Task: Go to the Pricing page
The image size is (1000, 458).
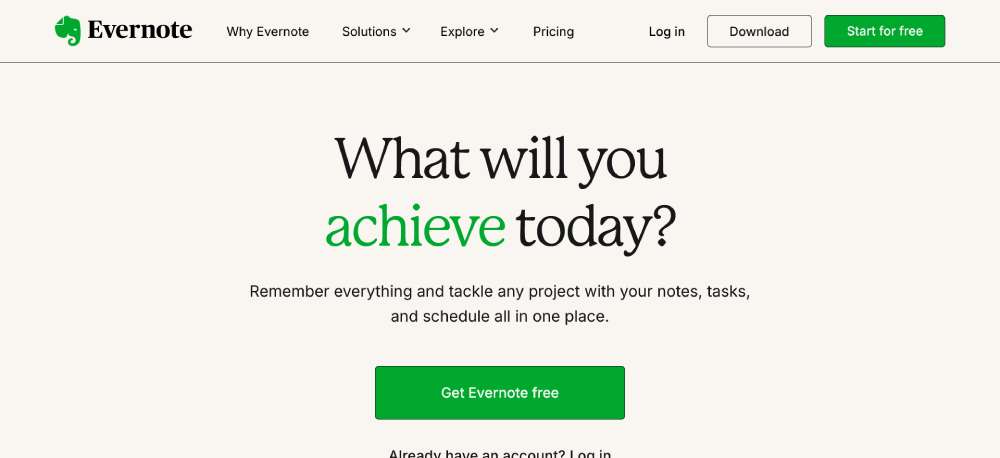Action: (553, 31)
